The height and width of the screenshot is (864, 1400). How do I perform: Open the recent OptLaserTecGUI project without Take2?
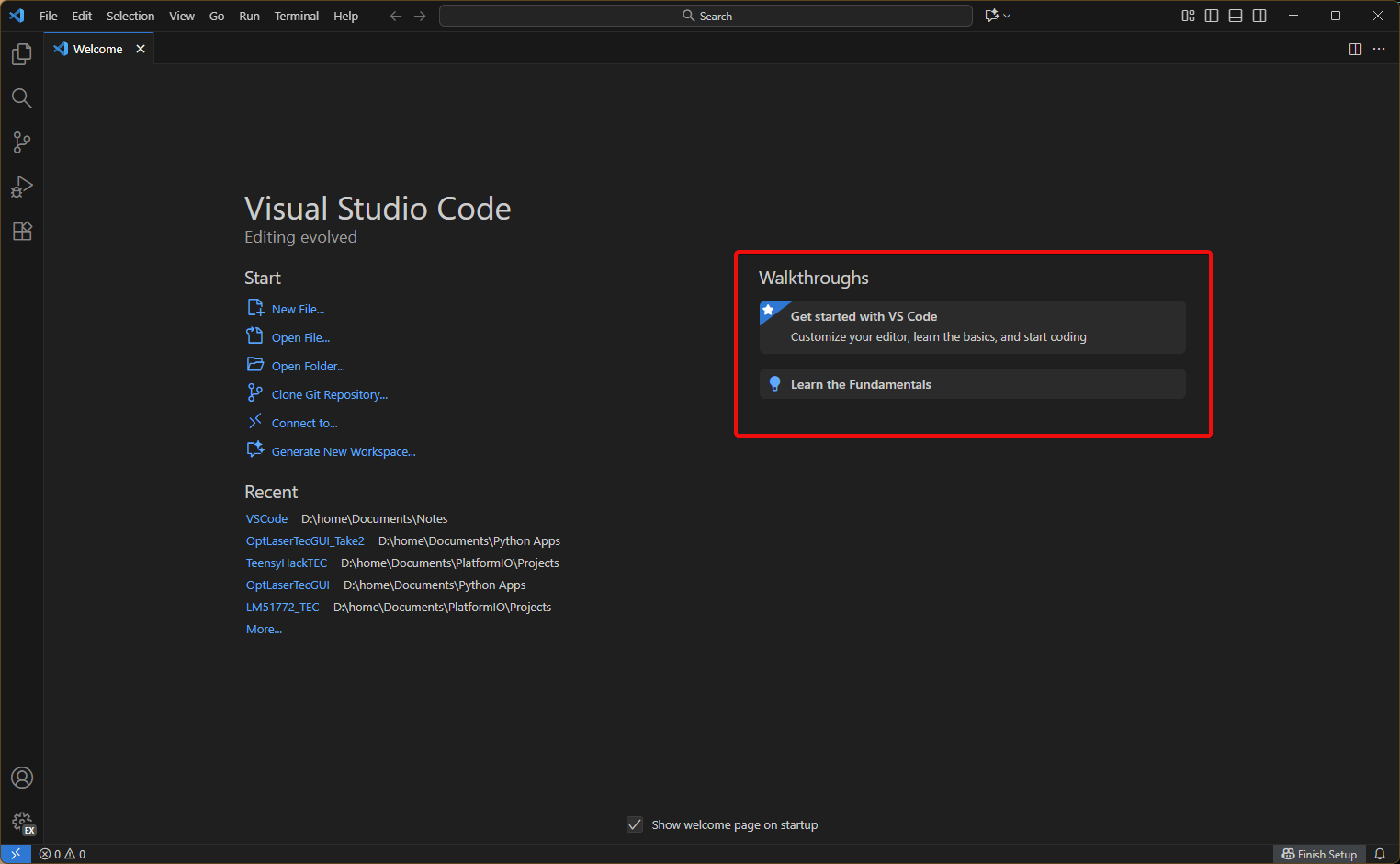point(288,585)
